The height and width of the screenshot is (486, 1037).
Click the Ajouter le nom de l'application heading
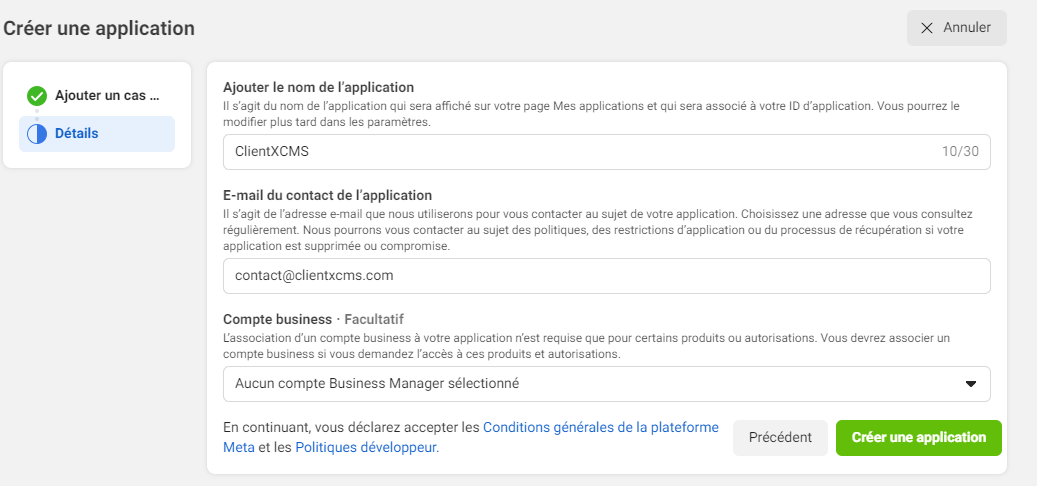[x=319, y=87]
